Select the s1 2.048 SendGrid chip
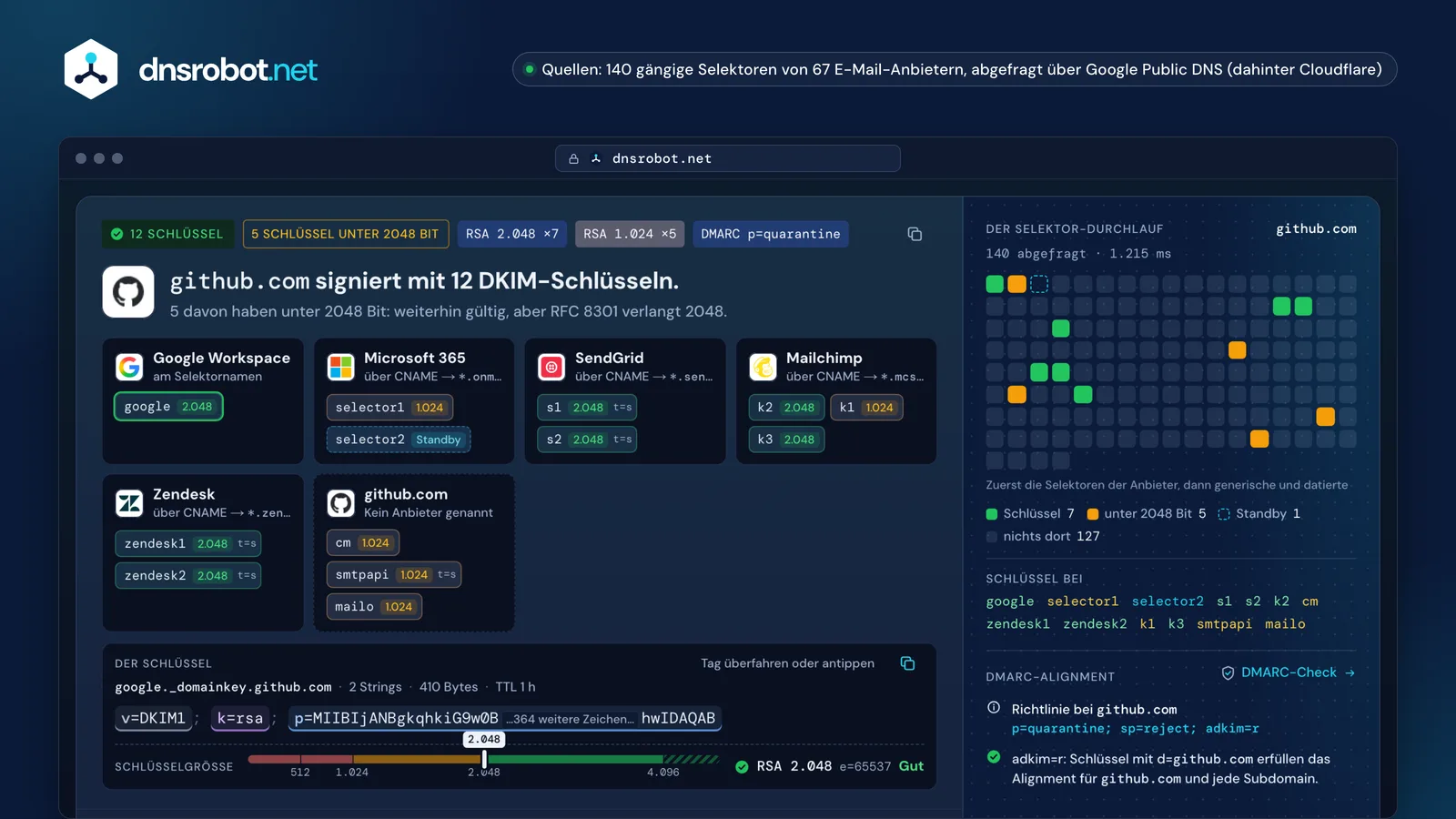The image size is (1456, 819). point(587,408)
